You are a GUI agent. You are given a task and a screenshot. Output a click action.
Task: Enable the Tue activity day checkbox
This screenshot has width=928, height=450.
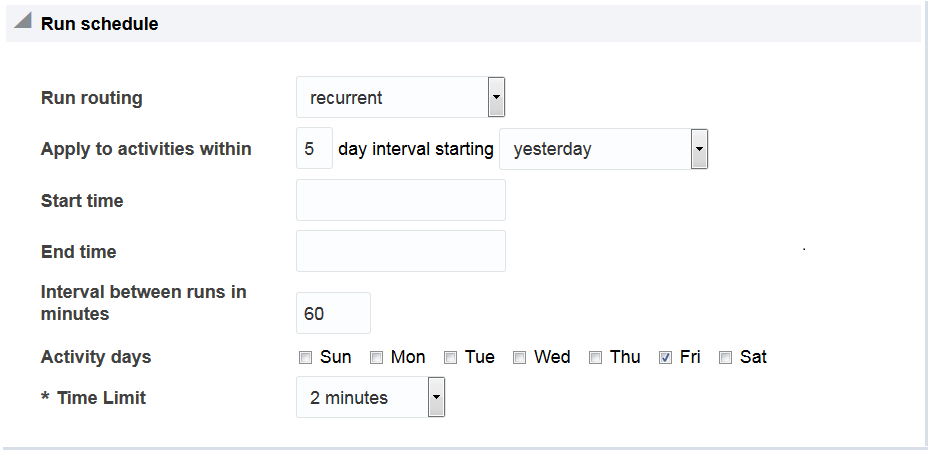pyautogui.click(x=451, y=358)
